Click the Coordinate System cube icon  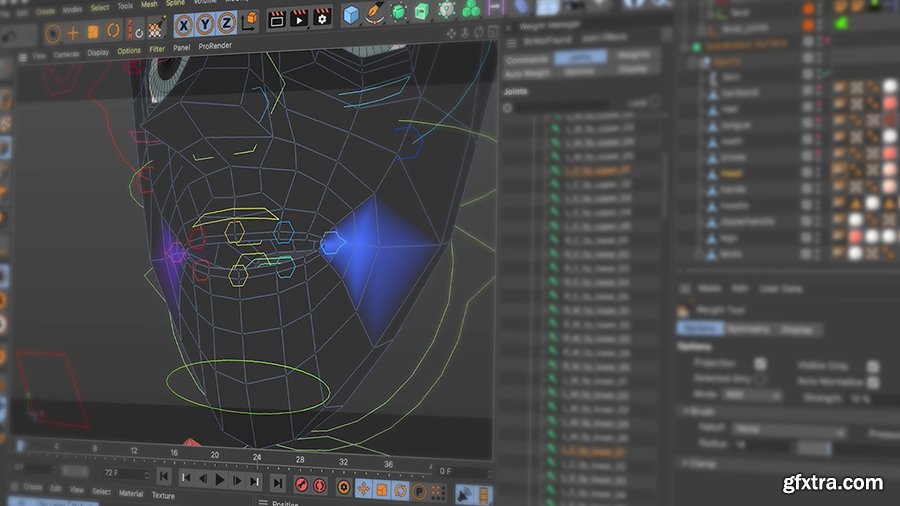tap(250, 20)
